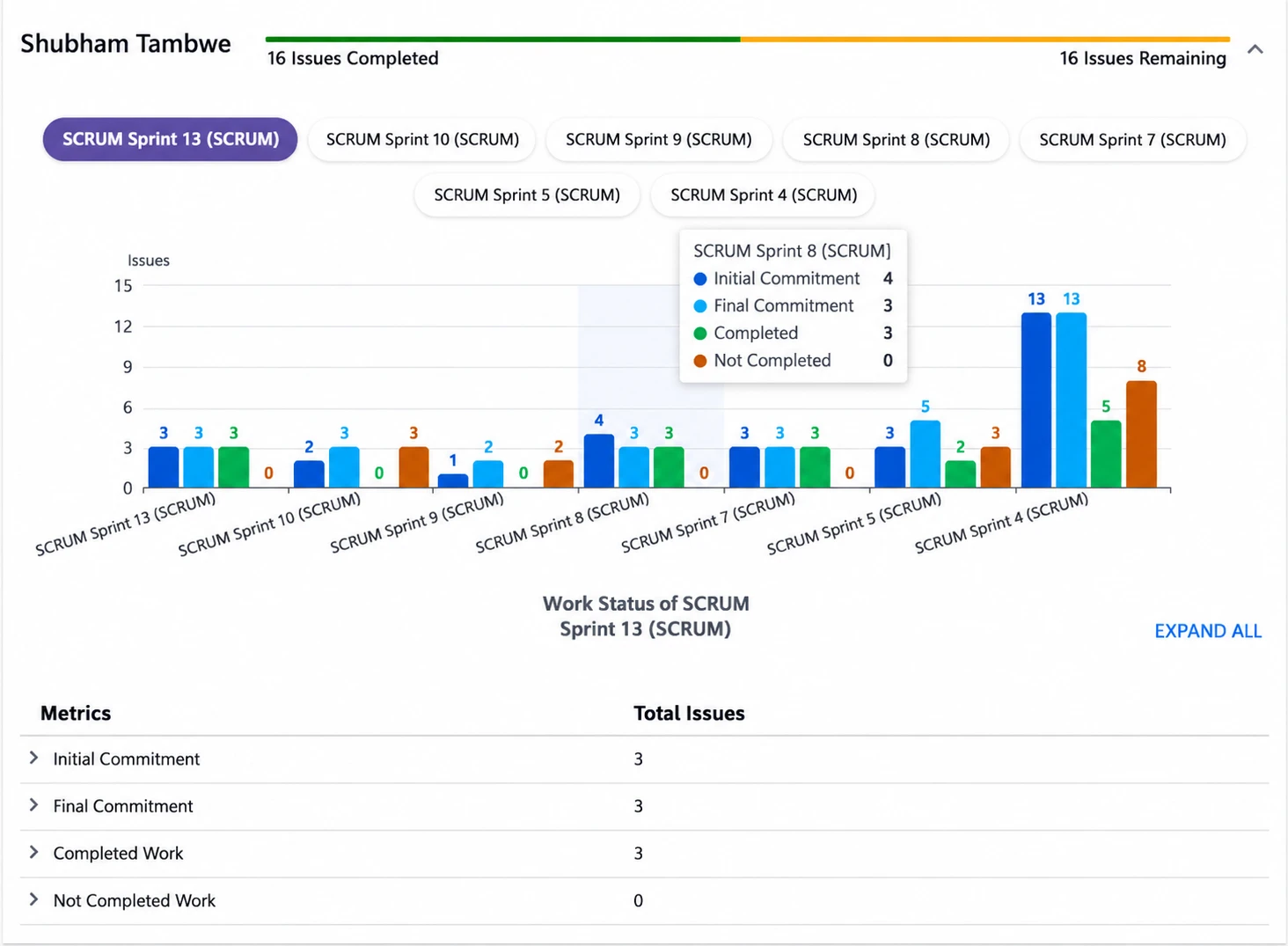Click 'Shubham Tambwe' heading
Image resolution: width=1288 pixels, height=946 pixels.
[126, 43]
